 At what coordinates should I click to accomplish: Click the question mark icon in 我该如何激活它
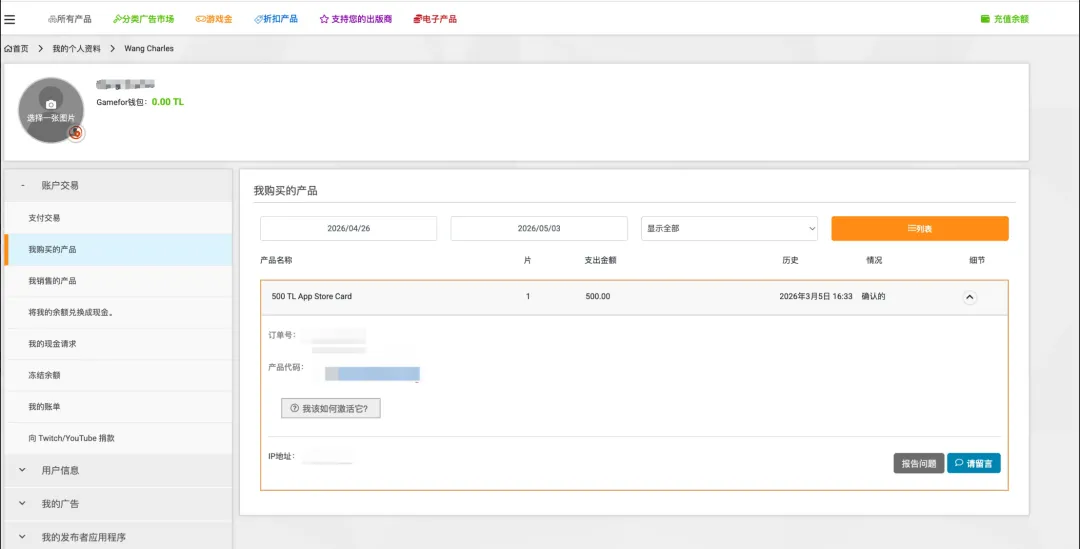[x=295, y=408]
